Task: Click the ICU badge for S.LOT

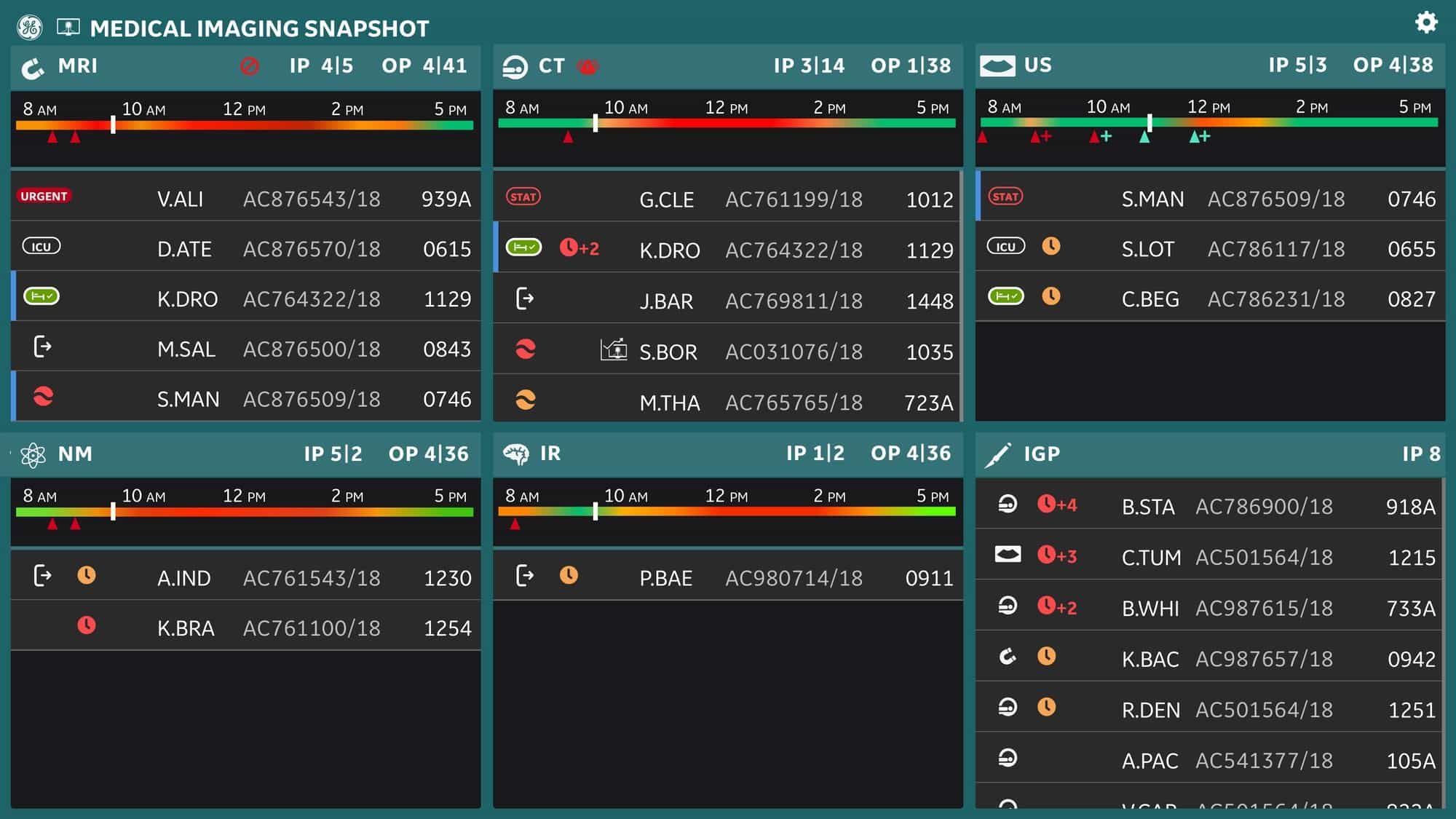Action: pos(1005,247)
